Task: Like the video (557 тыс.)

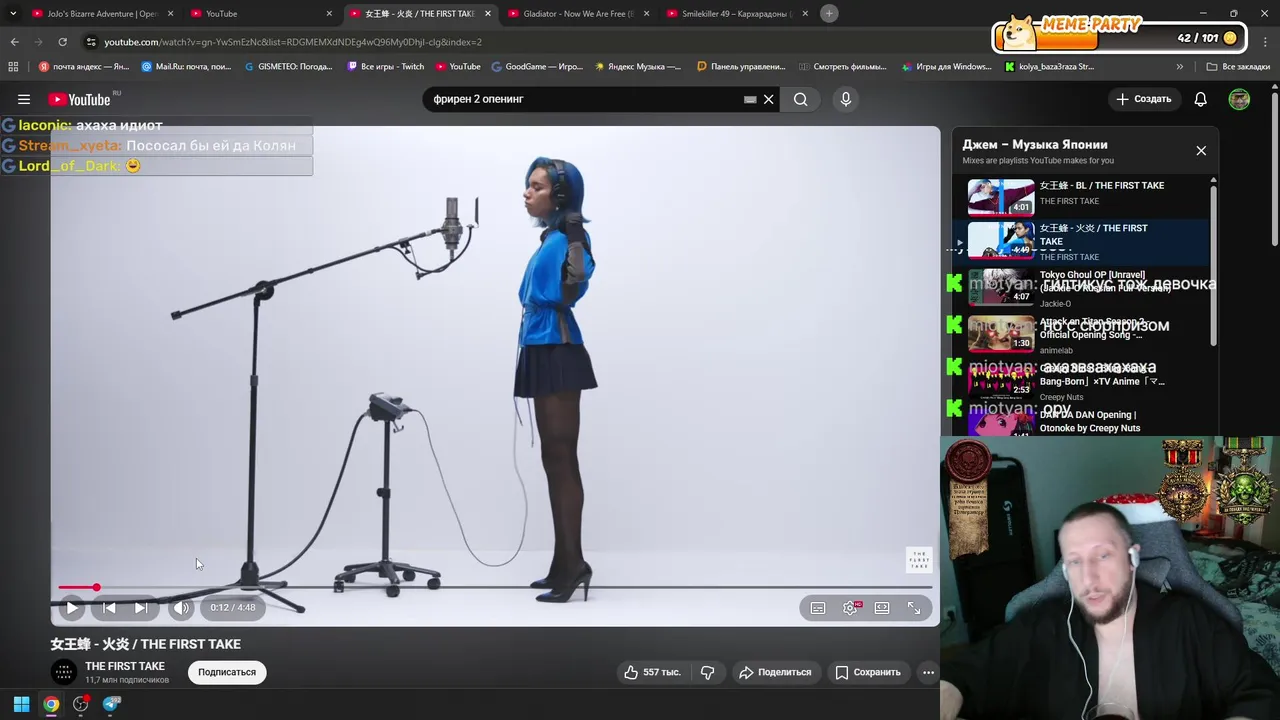Action: [x=652, y=672]
